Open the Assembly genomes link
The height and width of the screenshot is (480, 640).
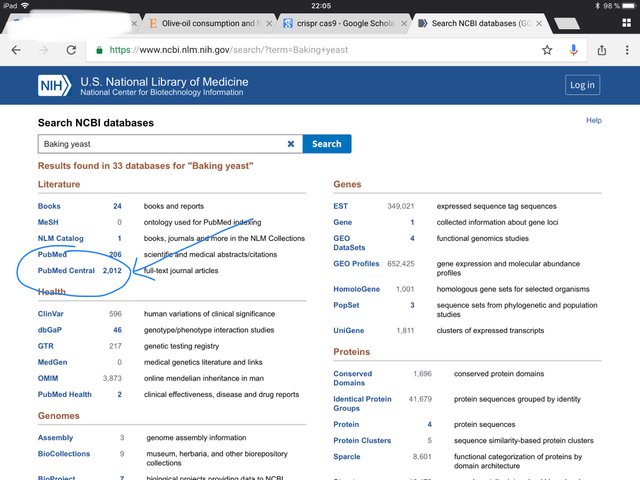coord(55,438)
